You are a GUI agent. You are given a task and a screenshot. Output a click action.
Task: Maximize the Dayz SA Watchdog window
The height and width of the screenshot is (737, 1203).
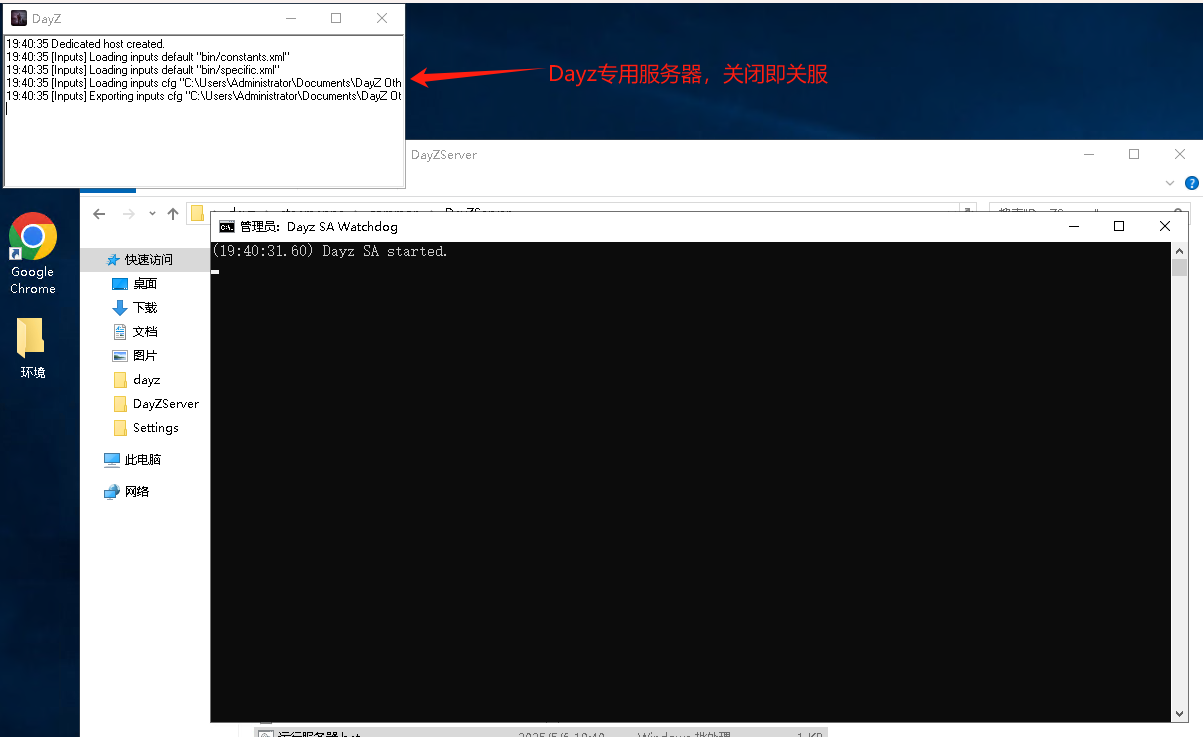[1119, 227]
